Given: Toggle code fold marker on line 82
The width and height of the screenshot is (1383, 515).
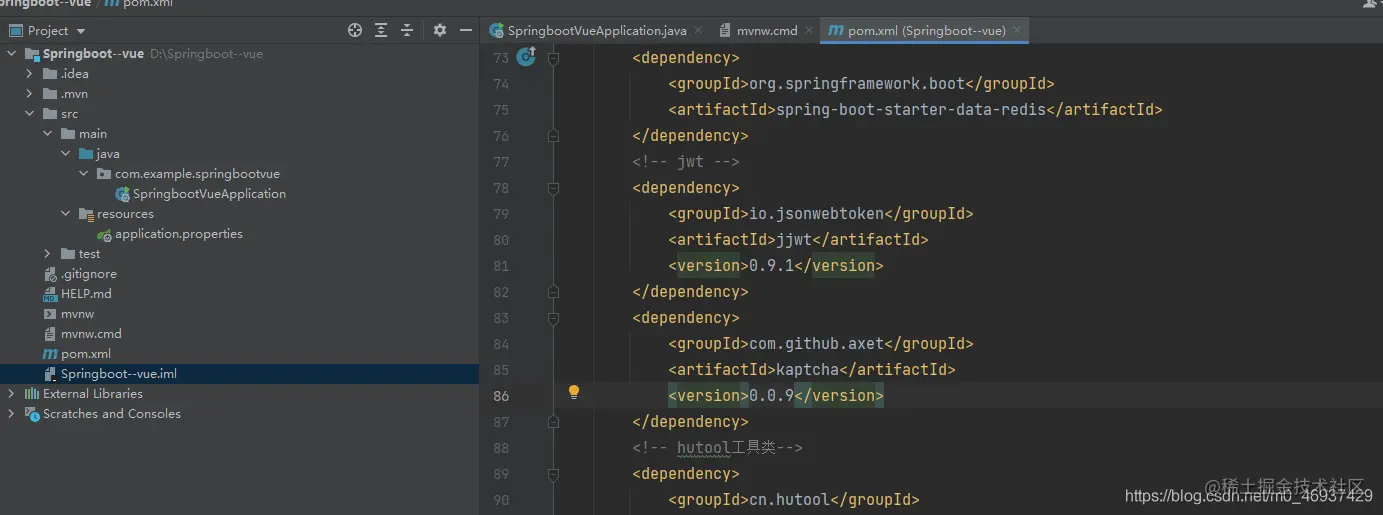Looking at the screenshot, I should [554, 292].
